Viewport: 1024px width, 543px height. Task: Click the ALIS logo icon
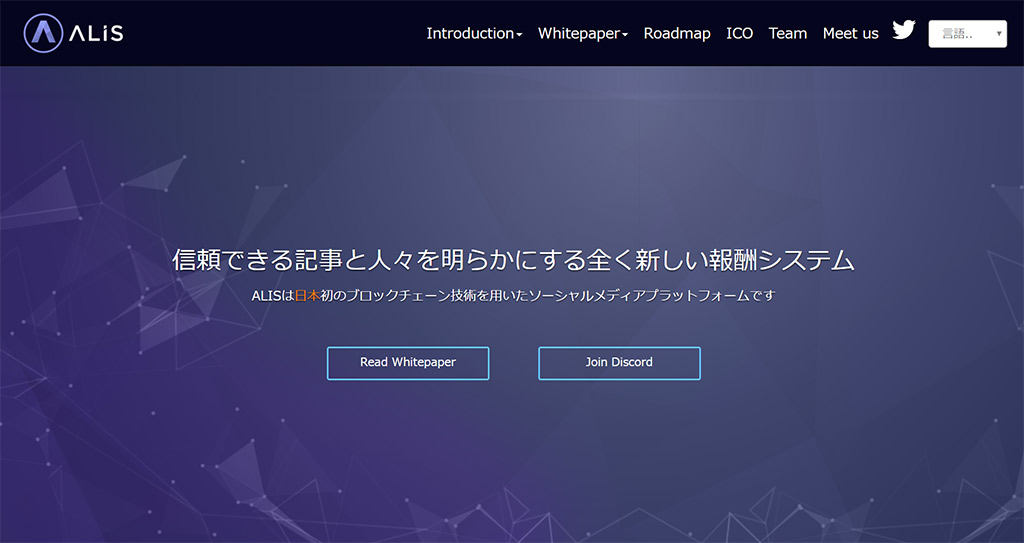(43, 33)
